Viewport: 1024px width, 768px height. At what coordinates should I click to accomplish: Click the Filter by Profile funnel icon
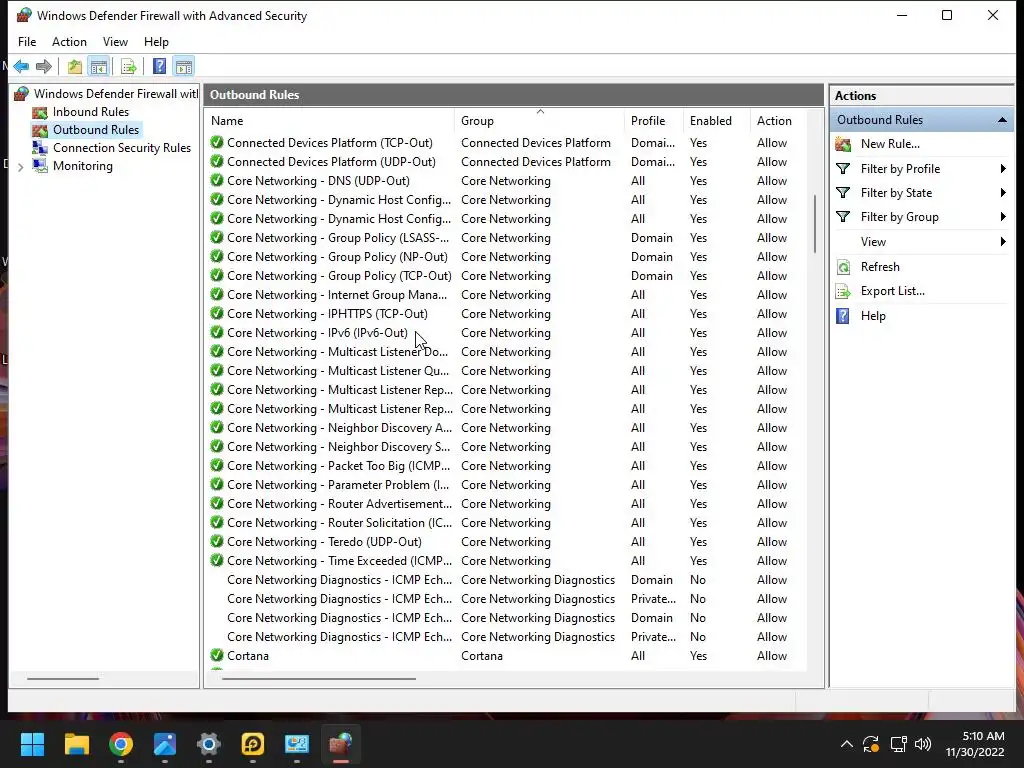coord(843,168)
